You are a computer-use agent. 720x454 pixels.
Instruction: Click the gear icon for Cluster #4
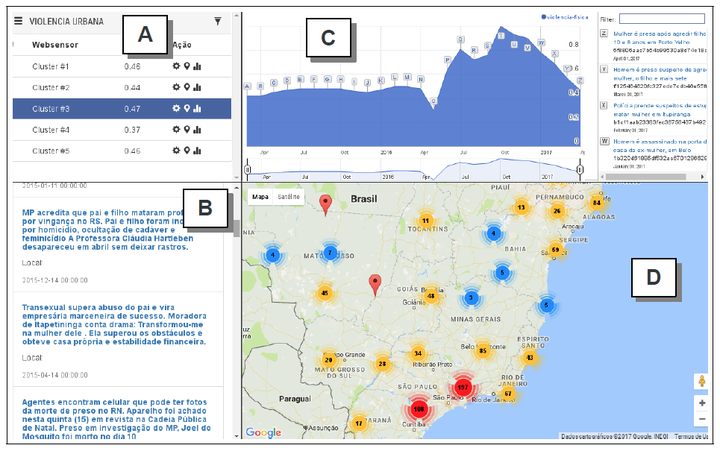pyautogui.click(x=176, y=130)
